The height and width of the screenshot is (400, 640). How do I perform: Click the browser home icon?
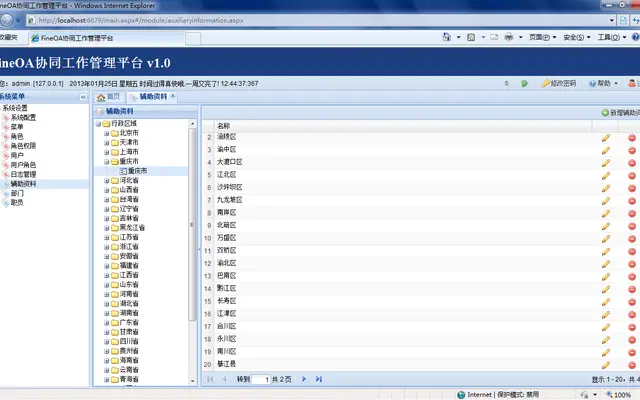447,37
